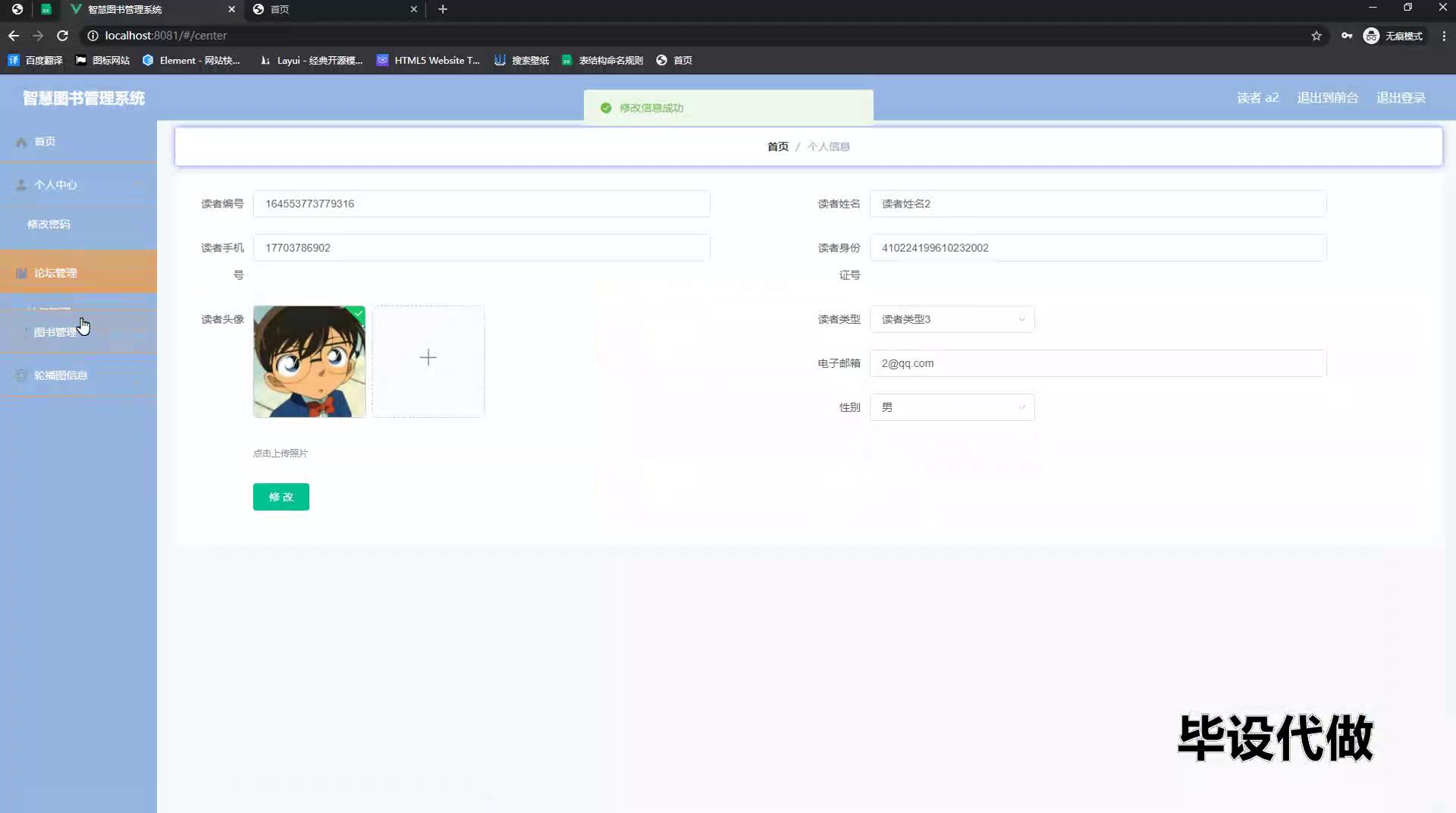Viewport: 1456px width, 813px height.
Task: Open 轮播图信息 sidebar item
Action: (x=61, y=375)
